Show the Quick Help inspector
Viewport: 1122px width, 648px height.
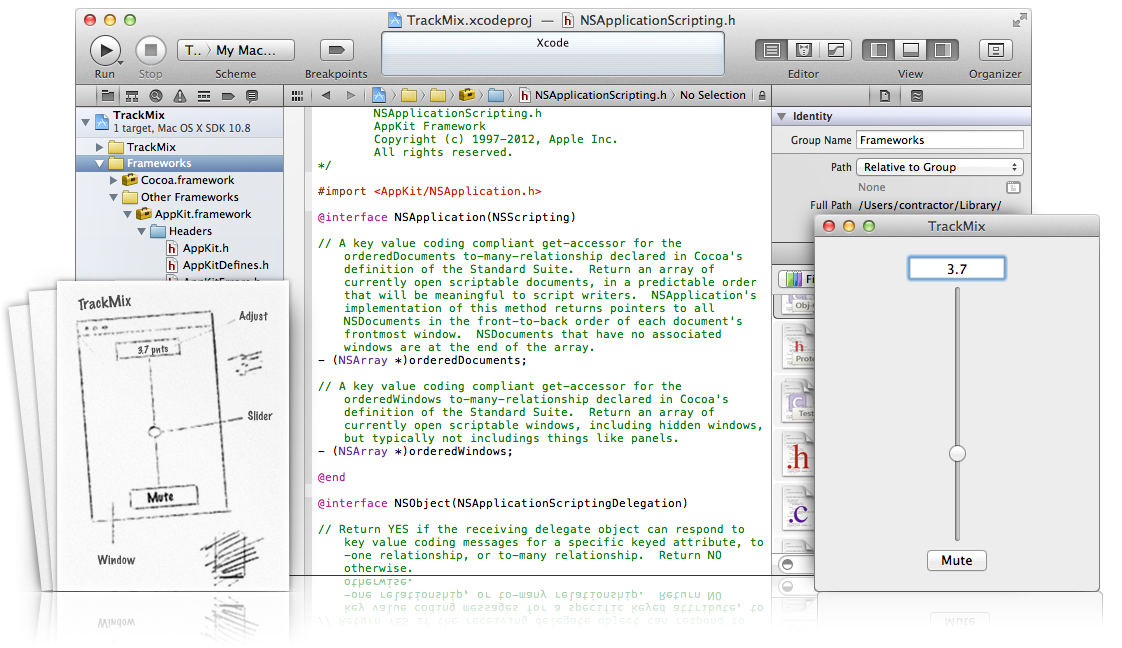[917, 96]
